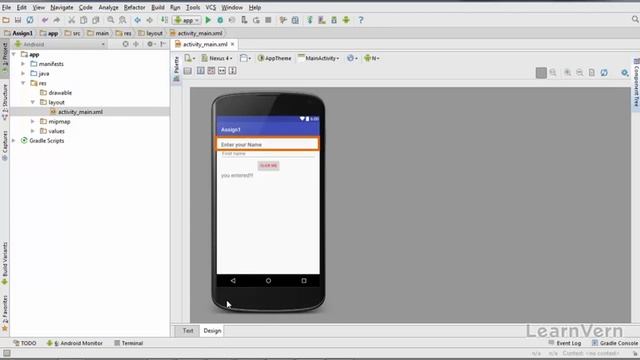Image resolution: width=640 pixels, height=360 pixels.
Task: Open the preview settings gear icon
Action: pos(625,73)
